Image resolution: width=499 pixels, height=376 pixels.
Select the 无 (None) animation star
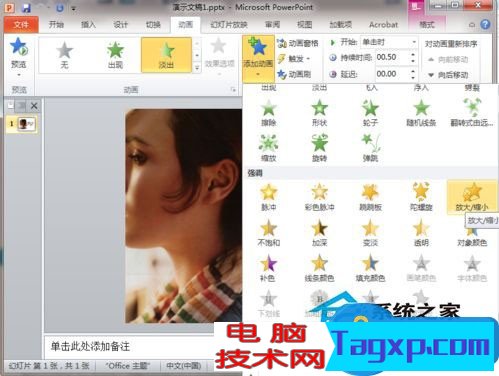64,55
